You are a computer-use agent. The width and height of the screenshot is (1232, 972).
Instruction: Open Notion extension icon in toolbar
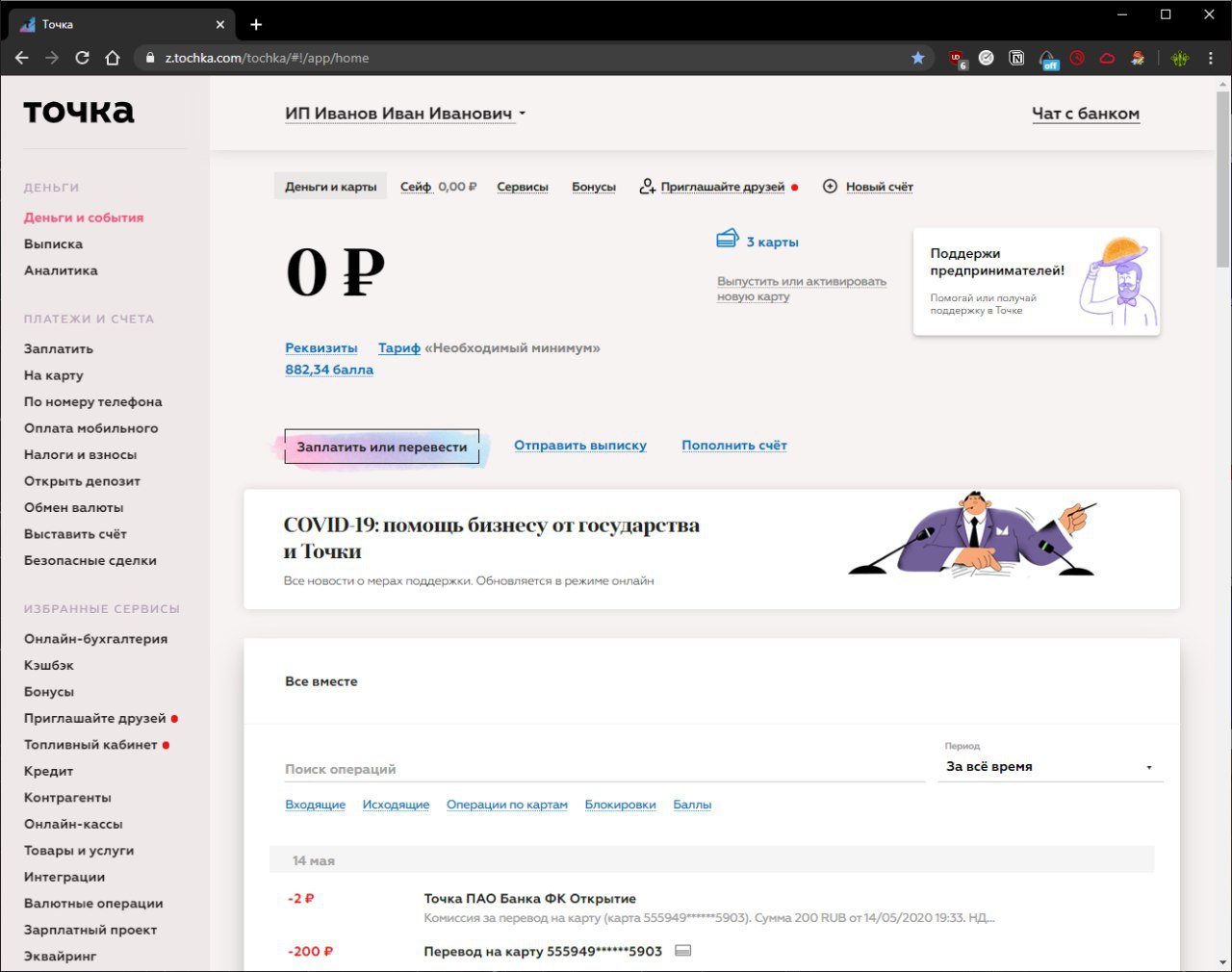pyautogui.click(x=1016, y=58)
